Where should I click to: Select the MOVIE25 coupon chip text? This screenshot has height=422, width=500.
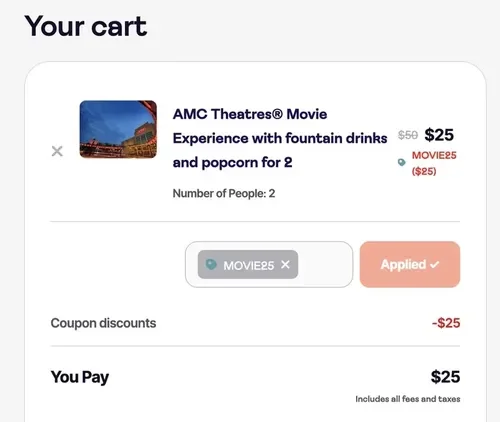(249, 266)
